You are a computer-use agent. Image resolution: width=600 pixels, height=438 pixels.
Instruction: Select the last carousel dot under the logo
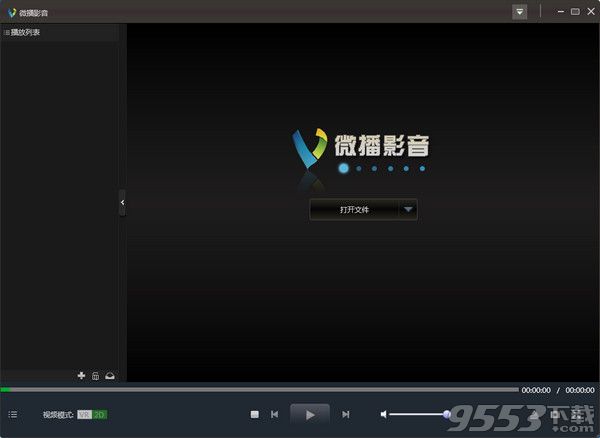[x=422, y=168]
